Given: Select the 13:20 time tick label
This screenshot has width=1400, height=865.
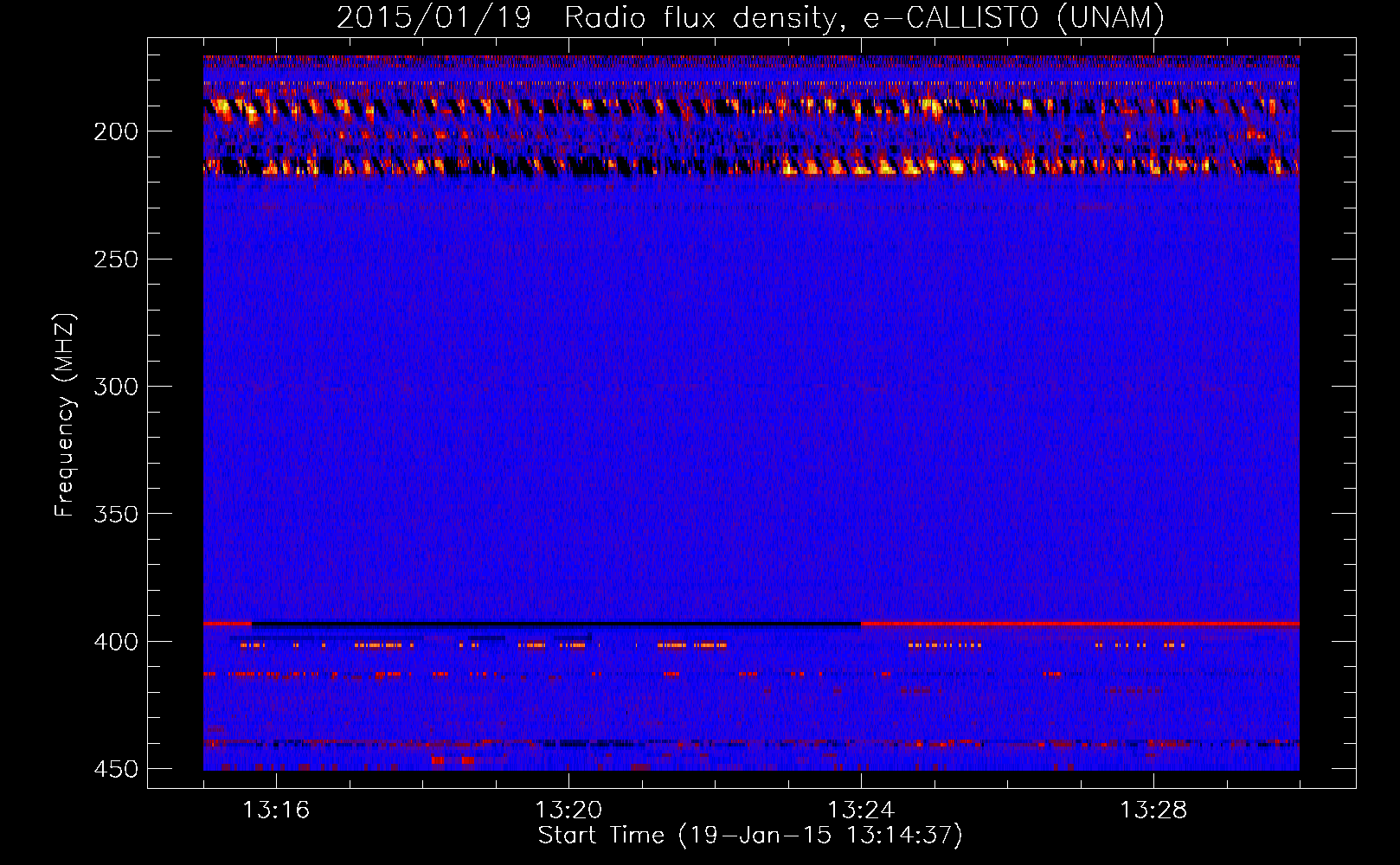Looking at the screenshot, I should click(x=568, y=810).
